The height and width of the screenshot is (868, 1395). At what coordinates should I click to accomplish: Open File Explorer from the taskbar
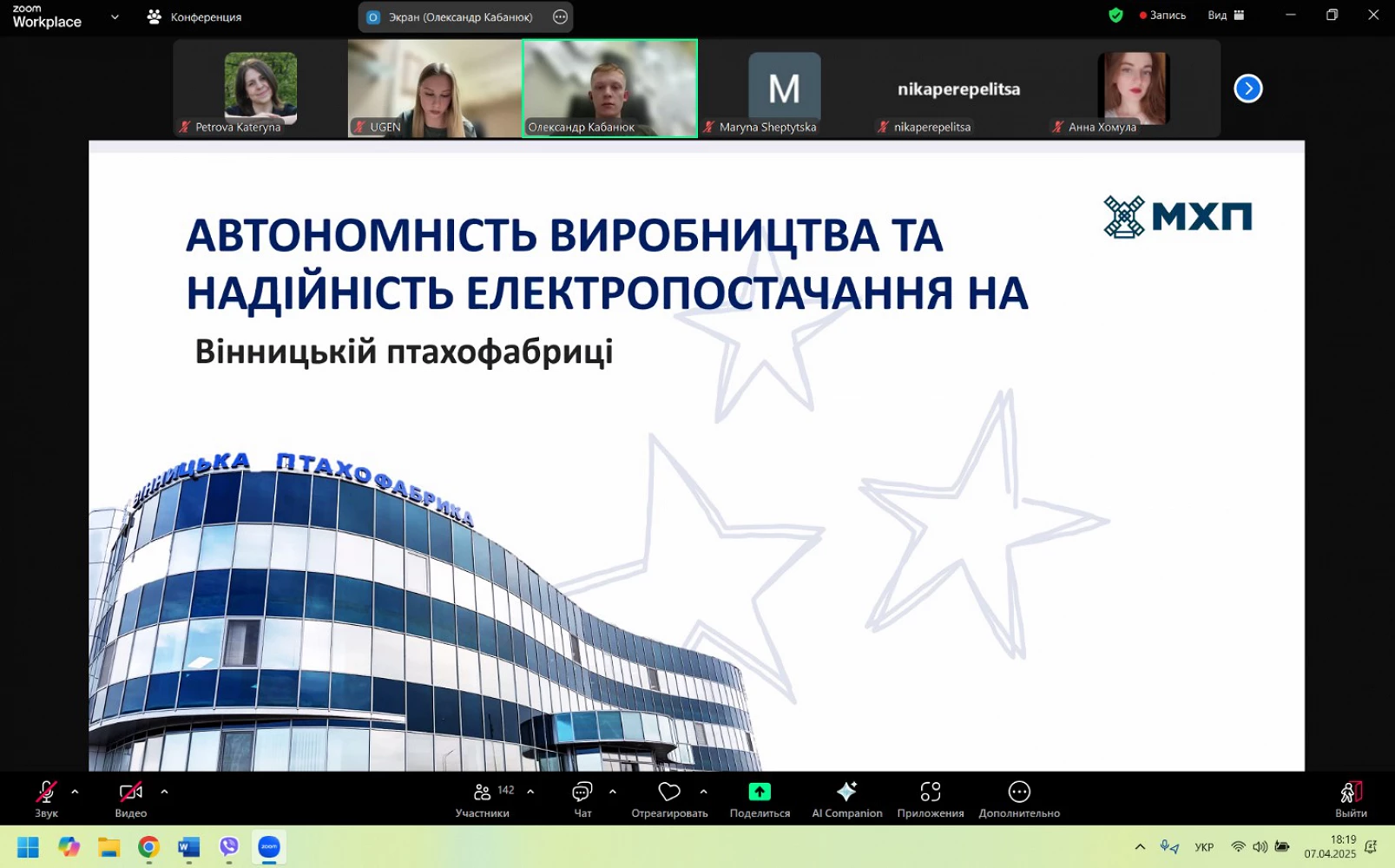pos(109,847)
